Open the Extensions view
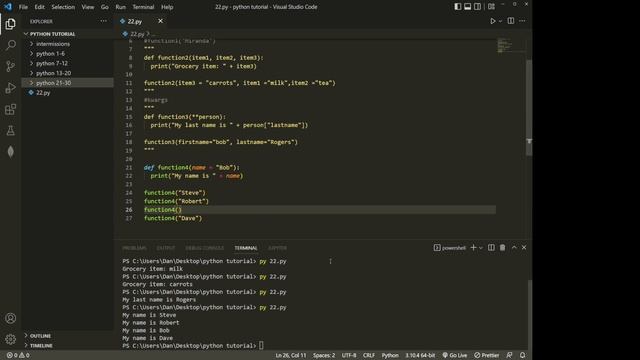The height and width of the screenshot is (360, 640). point(11,109)
